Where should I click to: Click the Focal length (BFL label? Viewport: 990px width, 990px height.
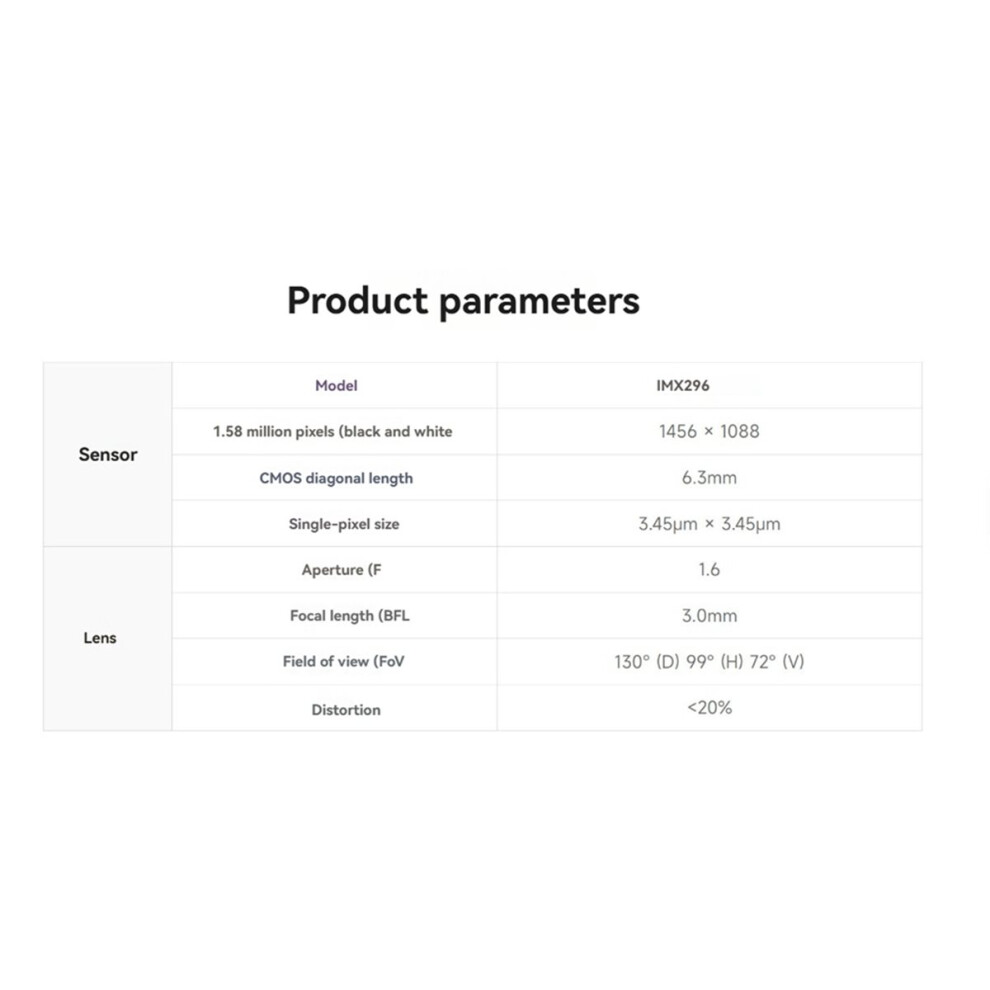pyautogui.click(x=349, y=616)
